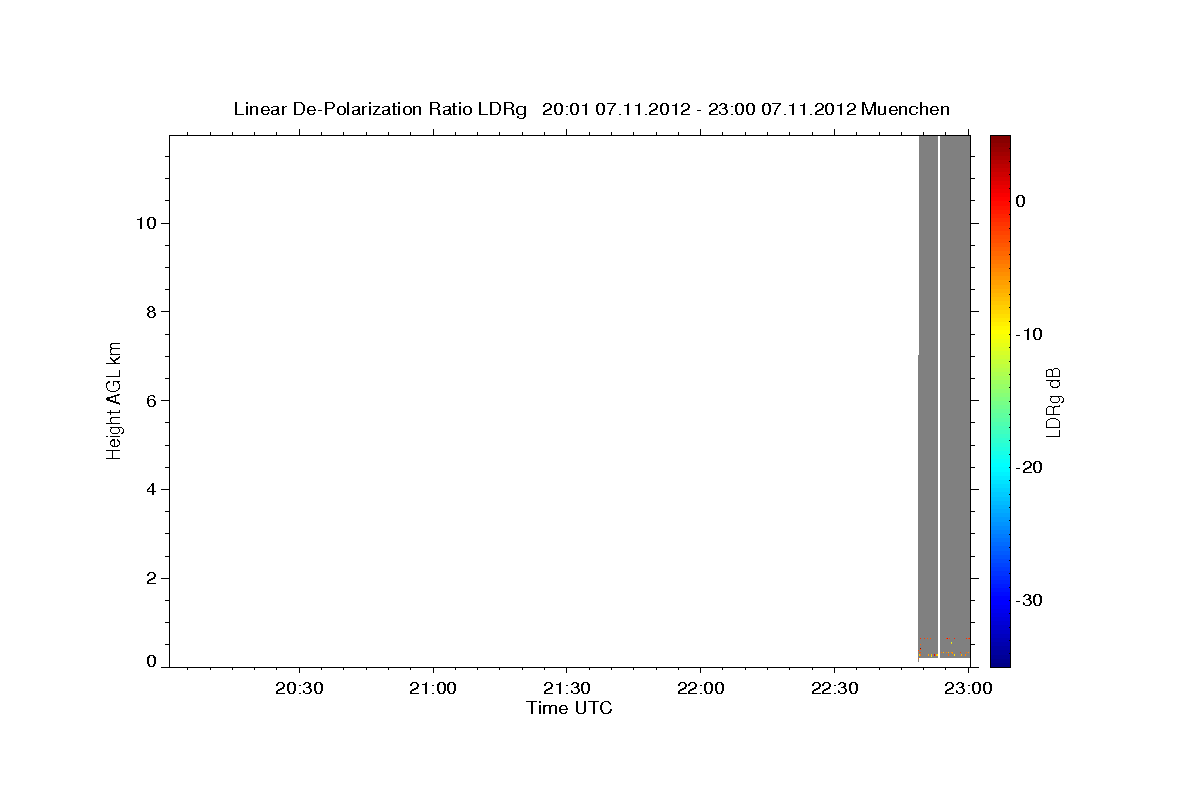Select the 23:00 time axis label

pos(968,689)
